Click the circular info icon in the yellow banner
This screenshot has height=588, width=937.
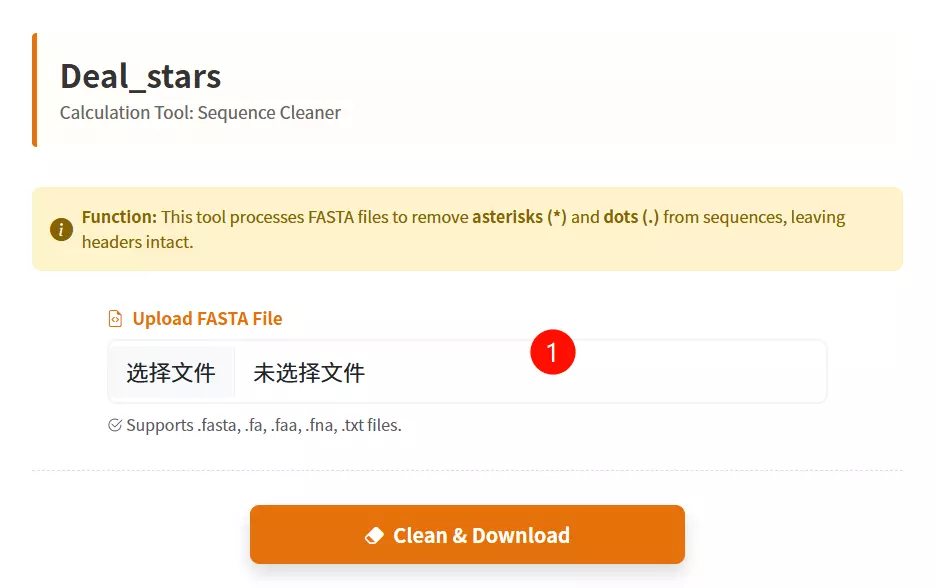click(x=61, y=229)
